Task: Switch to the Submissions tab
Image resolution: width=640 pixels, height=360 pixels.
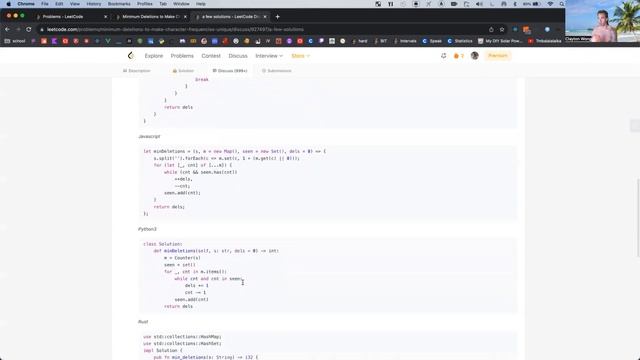Action: click(276, 71)
